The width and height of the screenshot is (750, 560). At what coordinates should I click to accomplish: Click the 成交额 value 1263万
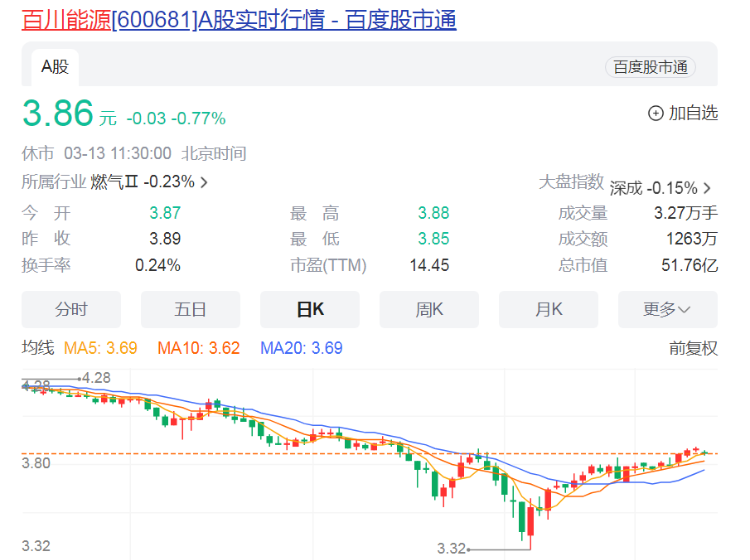tap(692, 239)
